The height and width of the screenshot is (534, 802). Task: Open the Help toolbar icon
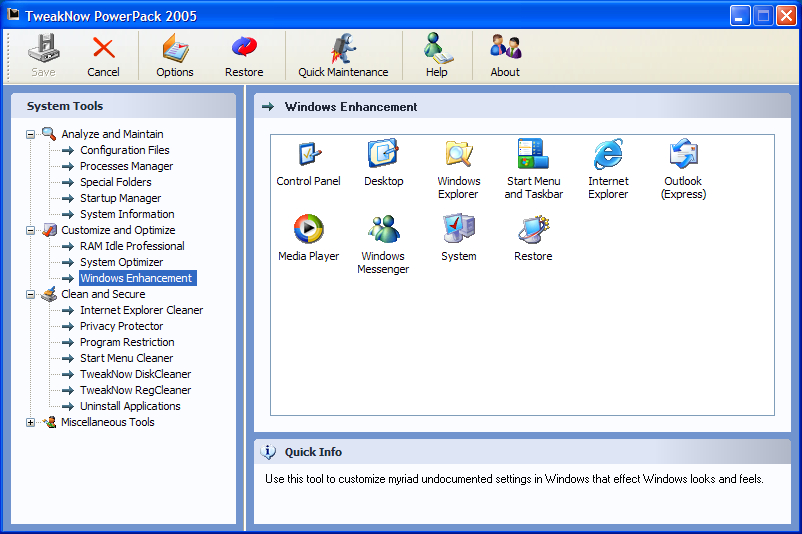437,49
